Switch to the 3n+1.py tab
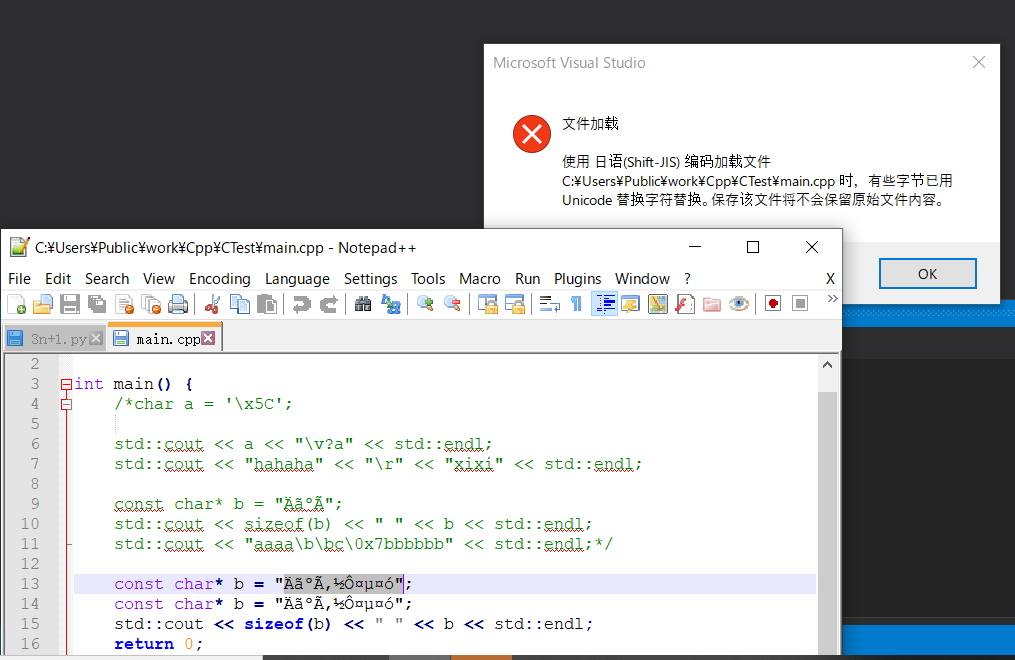 (x=57, y=339)
